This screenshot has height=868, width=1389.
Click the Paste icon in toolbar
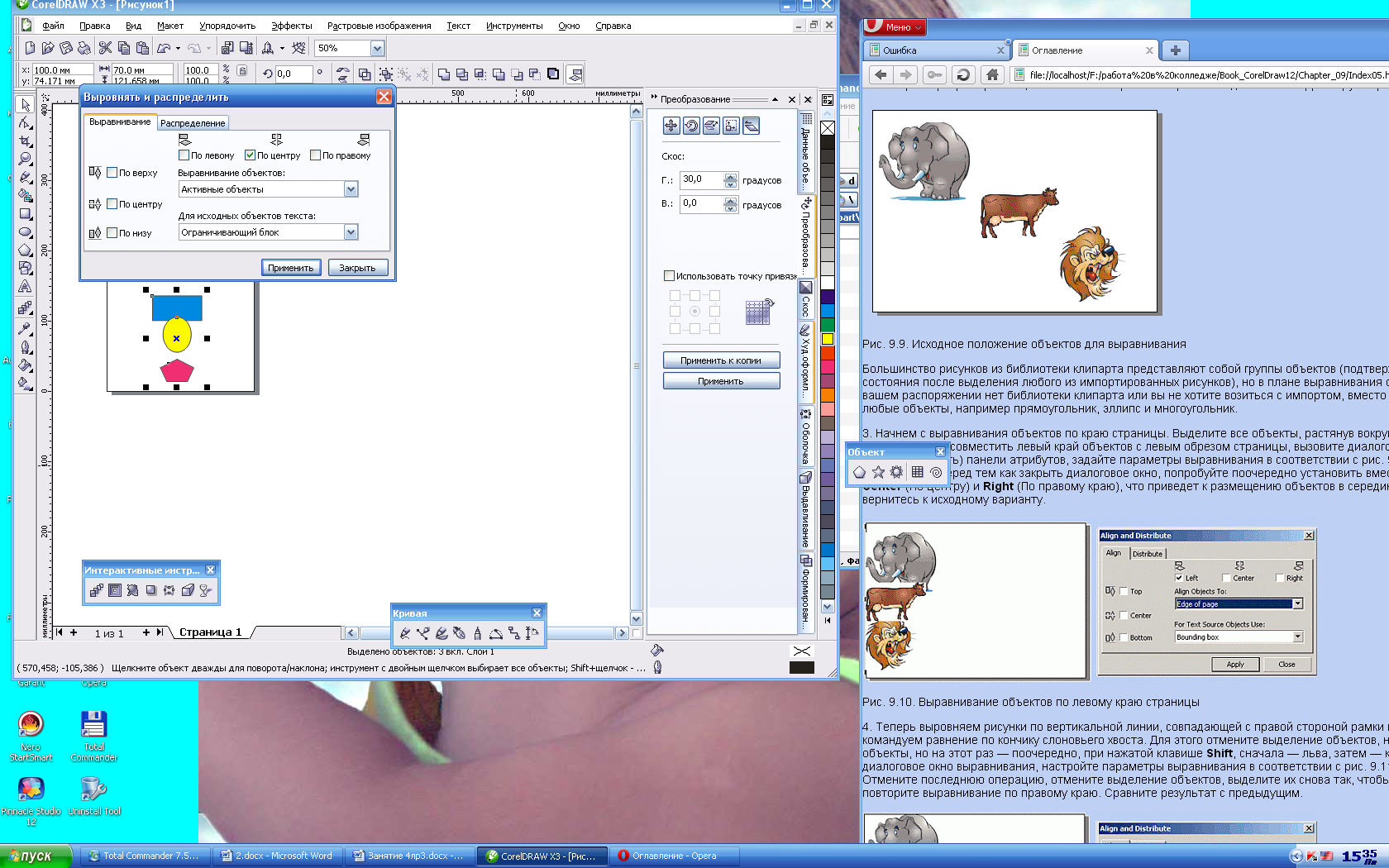click(x=142, y=48)
